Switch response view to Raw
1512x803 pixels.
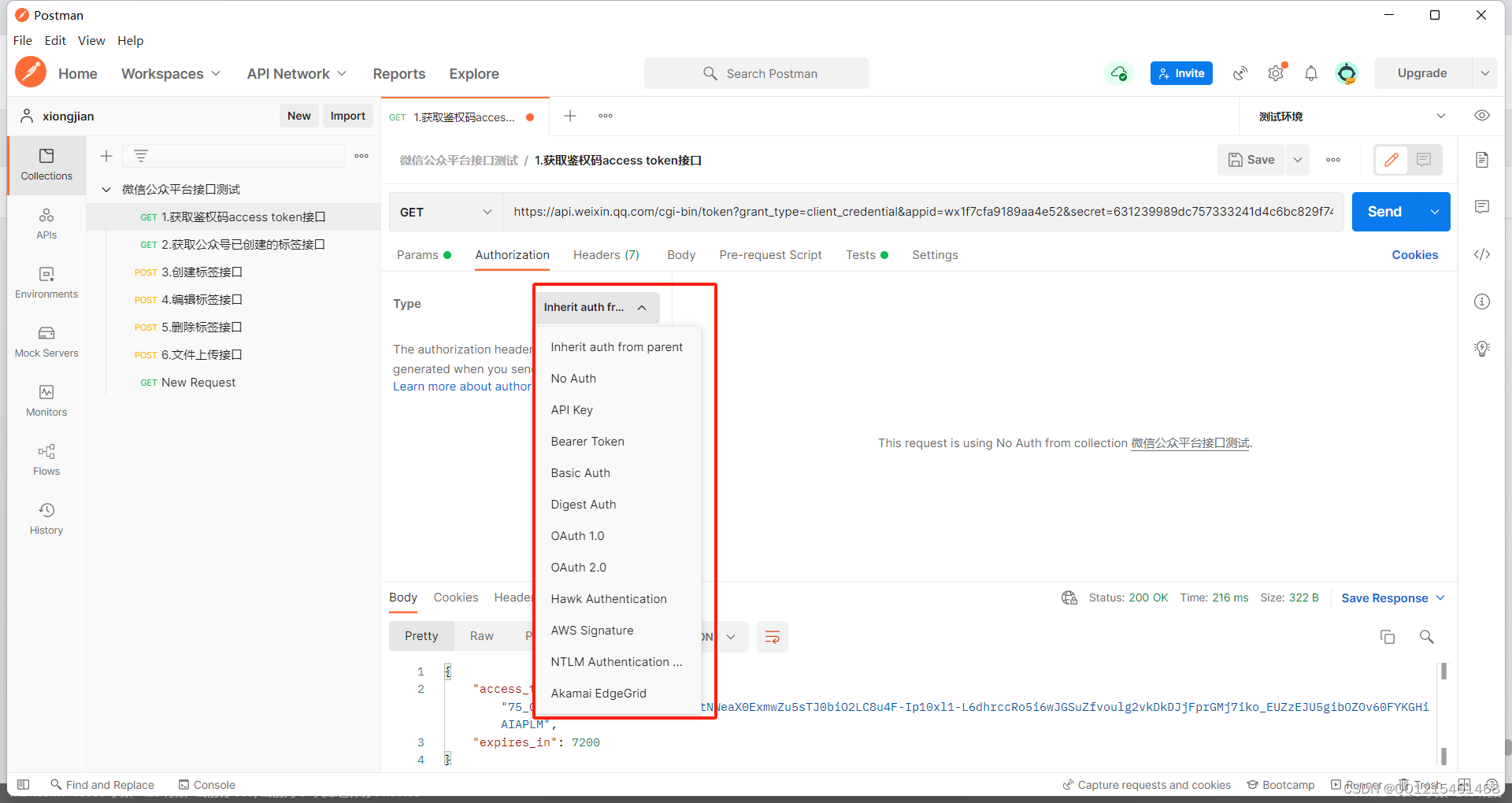(x=481, y=636)
